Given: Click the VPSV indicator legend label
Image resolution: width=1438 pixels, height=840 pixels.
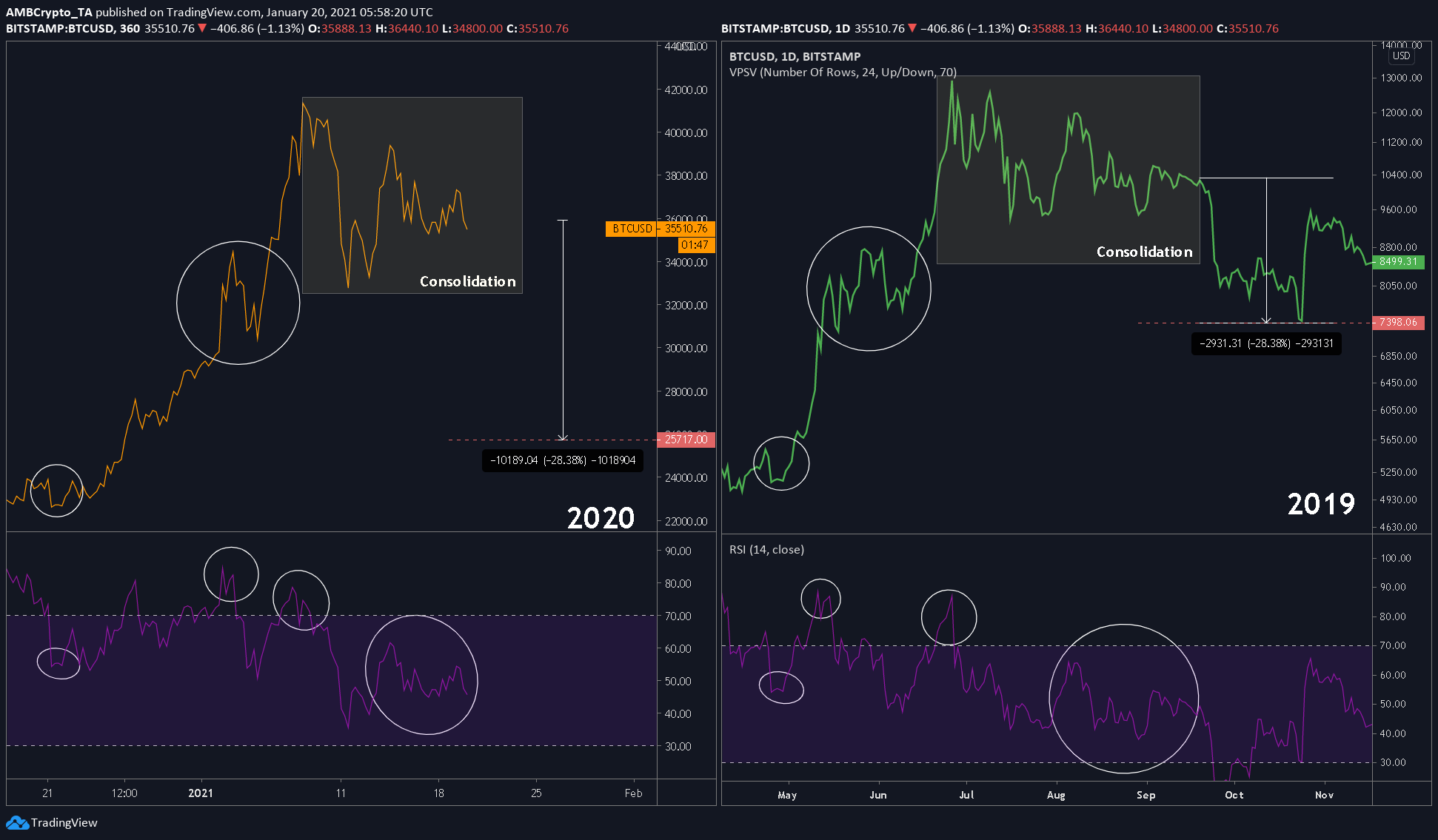Looking at the screenshot, I should [843, 73].
